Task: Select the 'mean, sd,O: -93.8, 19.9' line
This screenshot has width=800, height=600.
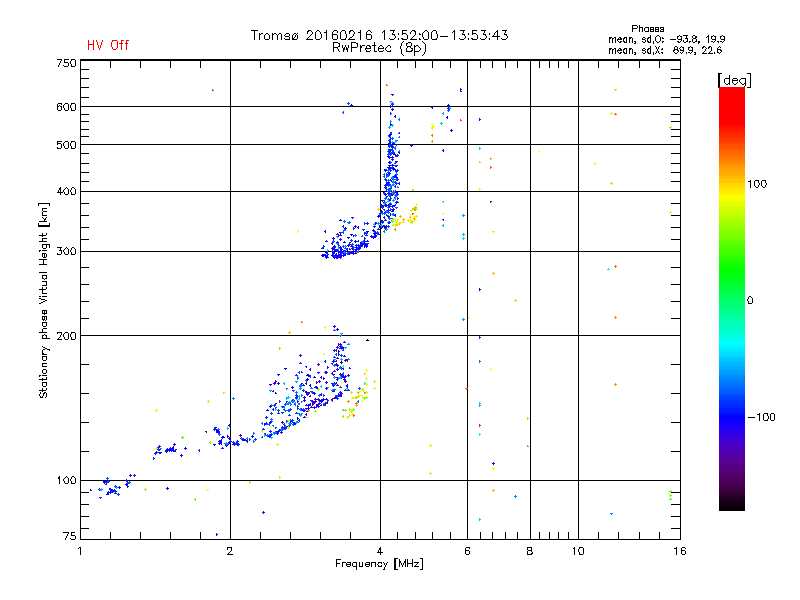Action: point(666,39)
